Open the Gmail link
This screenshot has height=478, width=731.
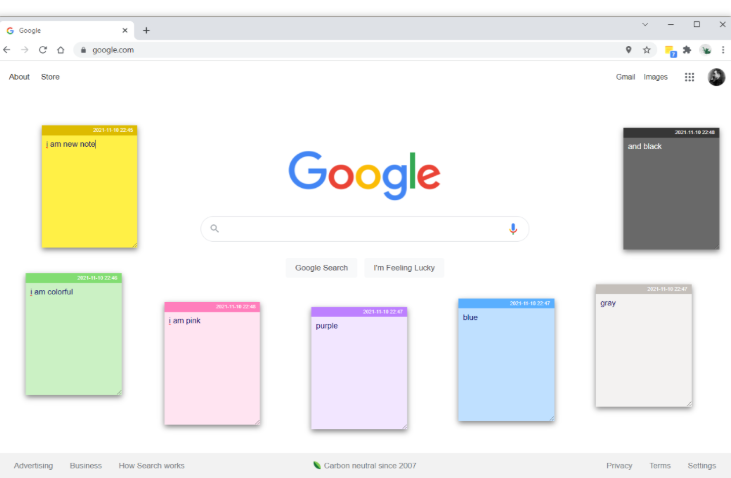(625, 77)
